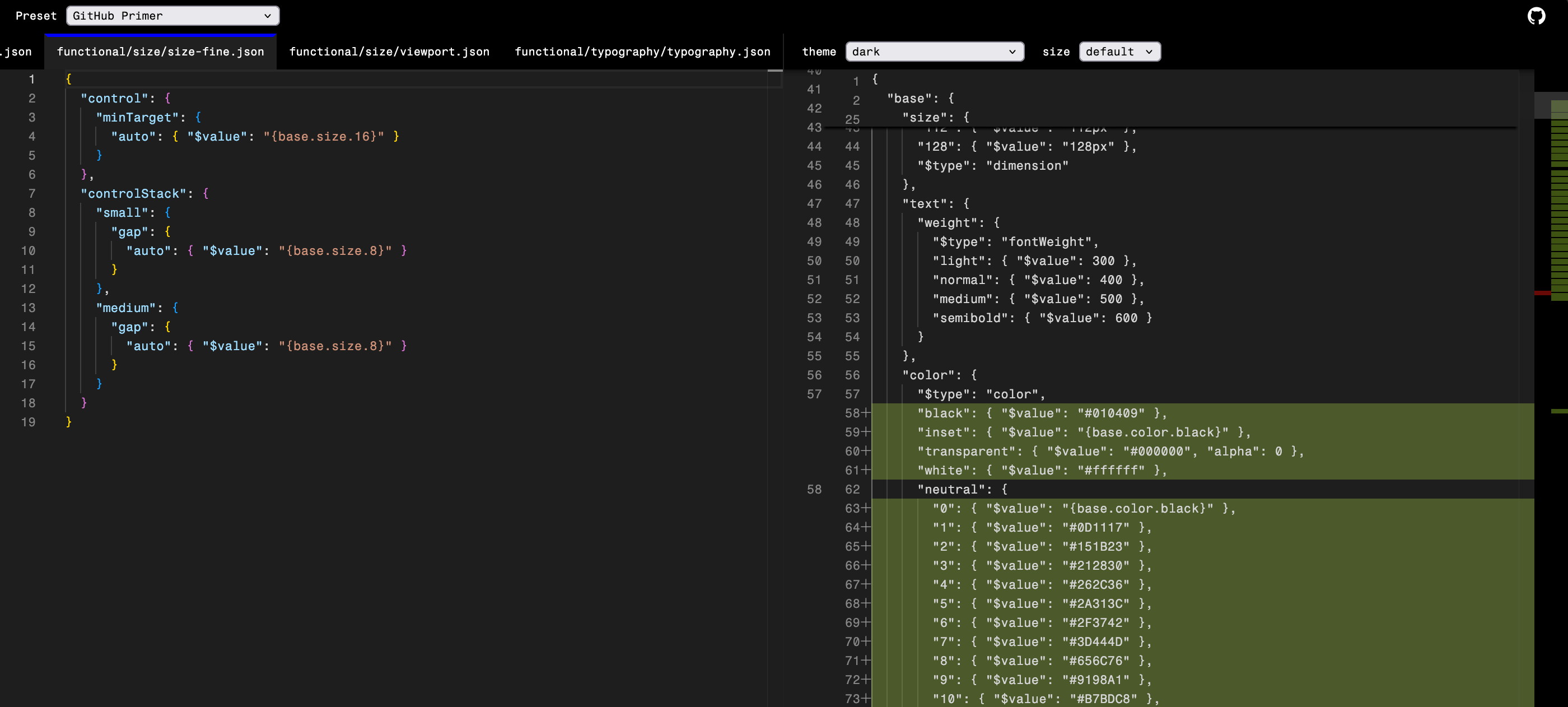Click the "semibold" weight value 600

(1126, 318)
